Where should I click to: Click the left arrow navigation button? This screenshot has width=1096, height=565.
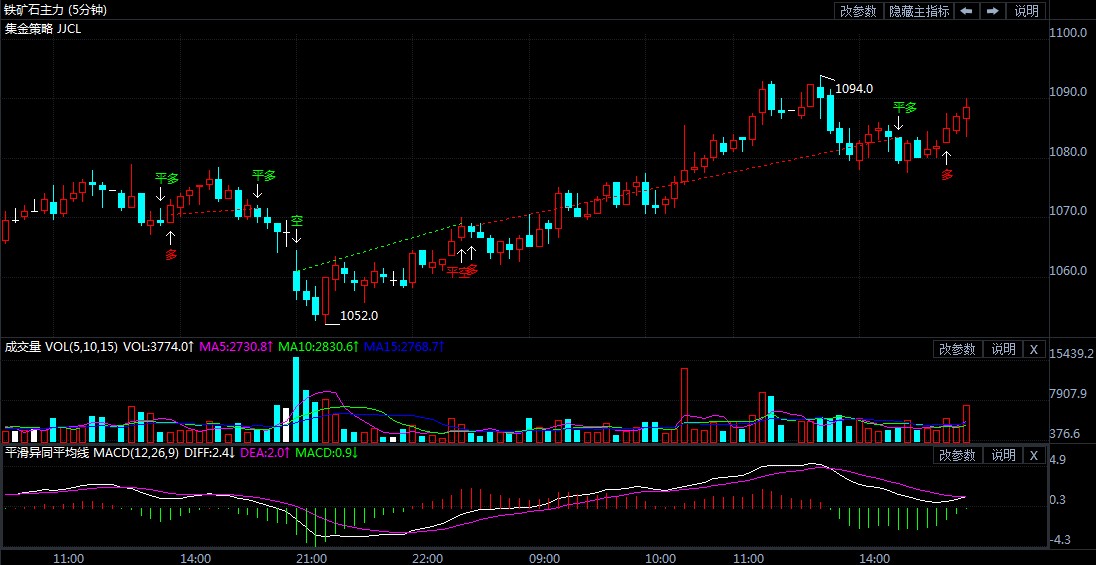(x=967, y=10)
